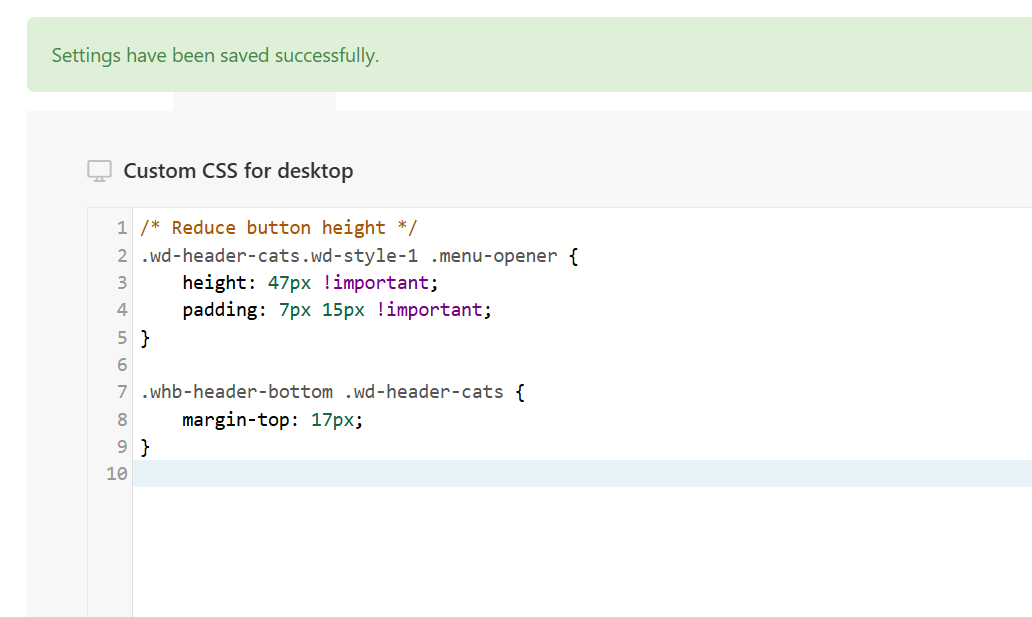
Task: Click line number 2 in gutter
Action: click(122, 255)
